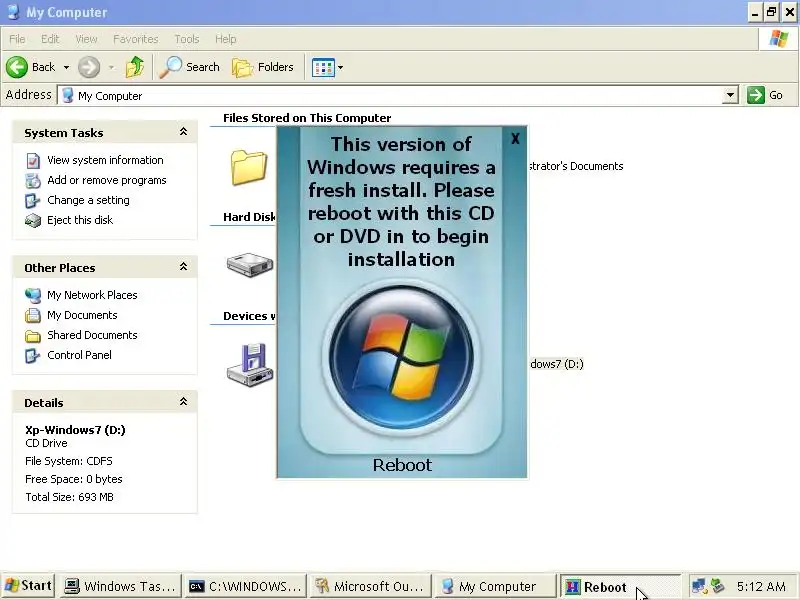Close the installer popup with X
The height and width of the screenshot is (600, 800).
(x=515, y=138)
